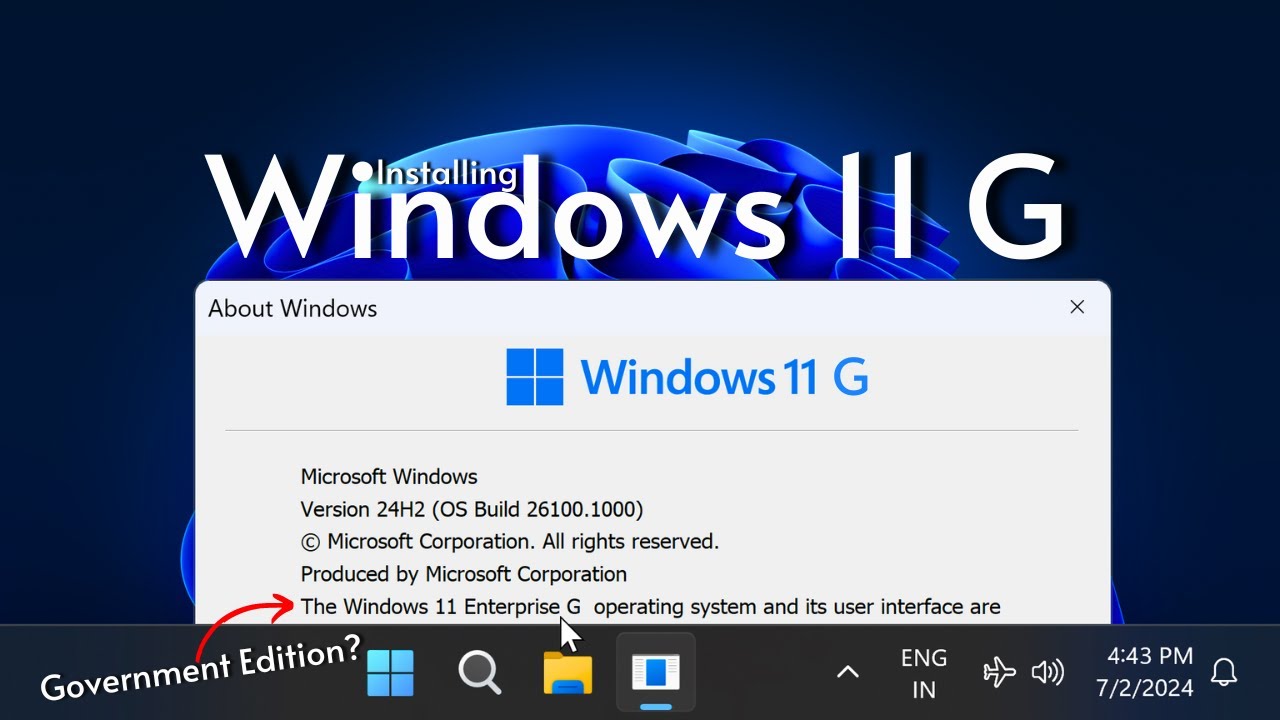
Task: Launch File Explorer from taskbar
Action: pos(568,673)
